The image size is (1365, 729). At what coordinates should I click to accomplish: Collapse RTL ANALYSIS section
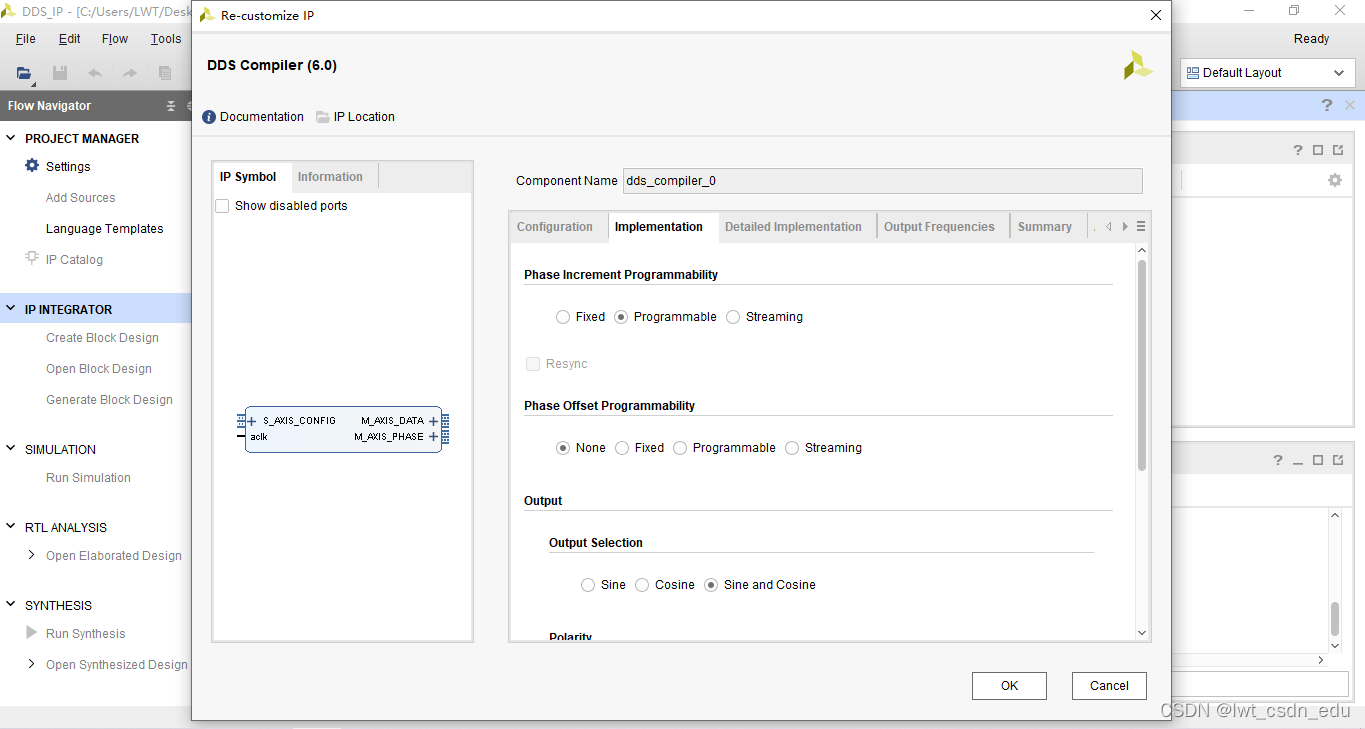11,527
